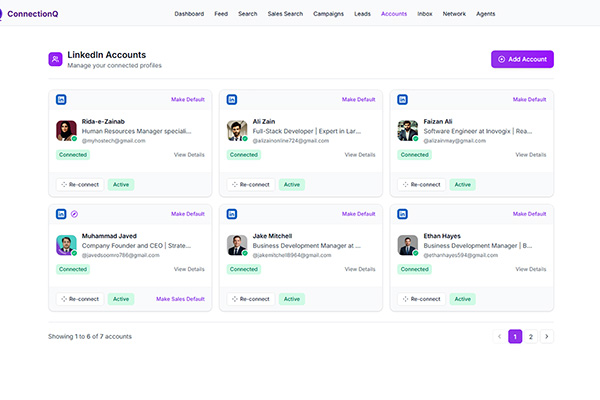View Details for Muhammad Javed

point(189,269)
